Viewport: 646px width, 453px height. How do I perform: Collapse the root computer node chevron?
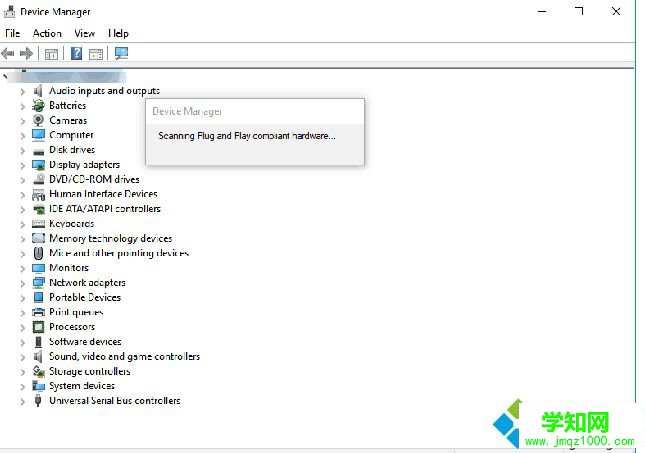[5, 77]
